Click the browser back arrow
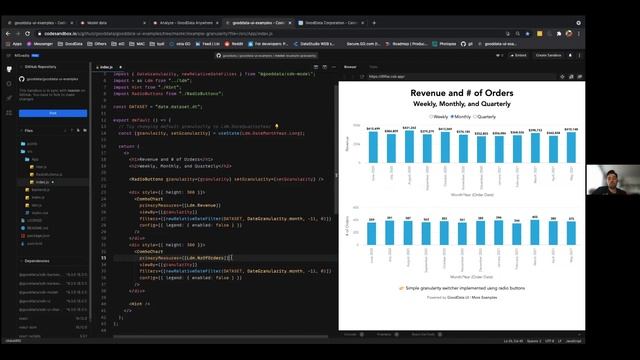The image size is (640, 360). [8, 33]
